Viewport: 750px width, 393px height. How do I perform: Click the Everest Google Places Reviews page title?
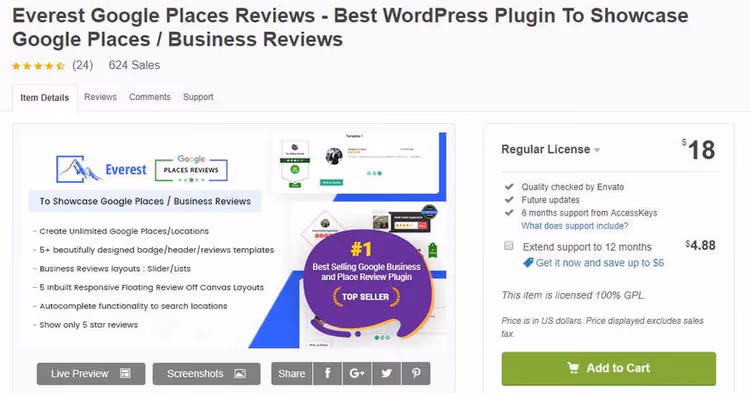(350, 27)
